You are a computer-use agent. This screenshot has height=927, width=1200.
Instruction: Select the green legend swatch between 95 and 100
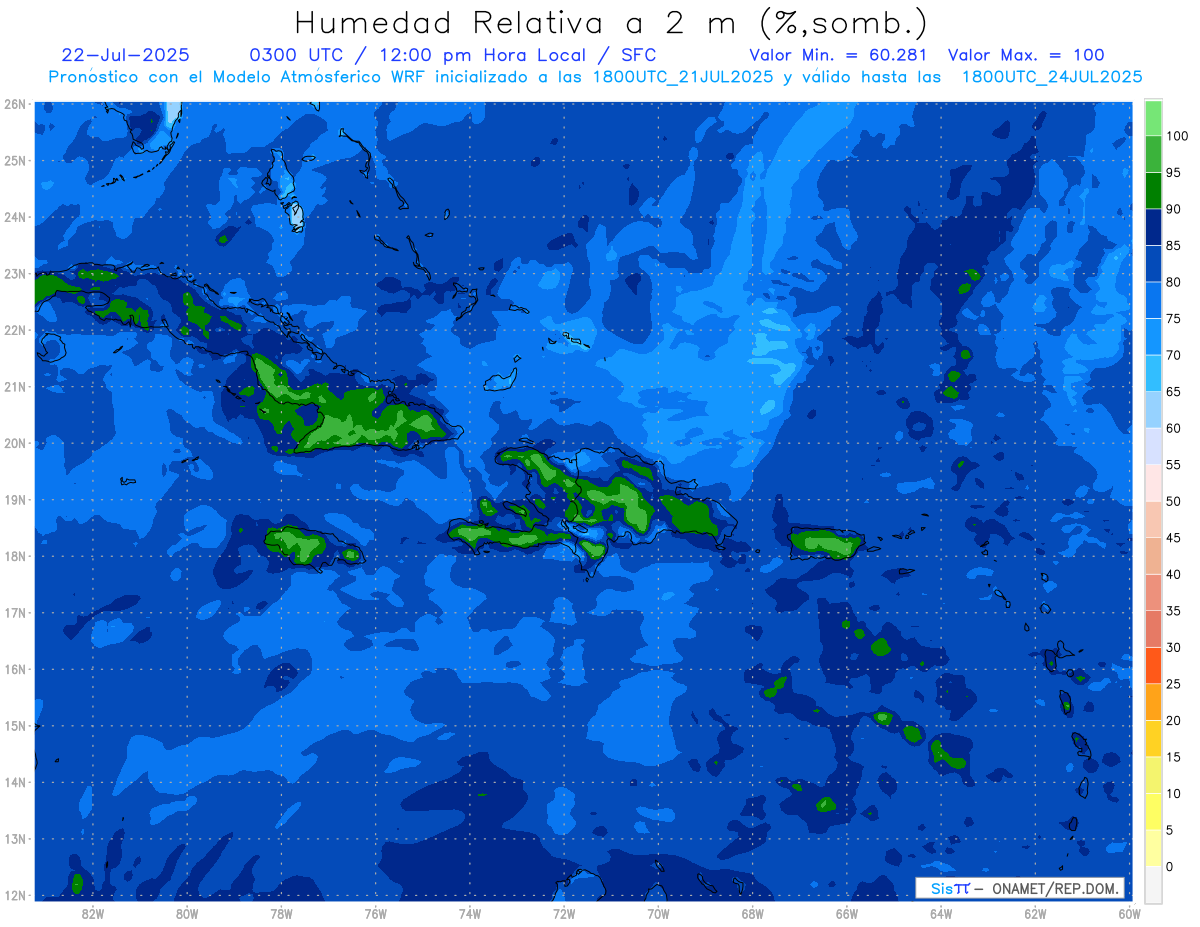tap(1153, 154)
